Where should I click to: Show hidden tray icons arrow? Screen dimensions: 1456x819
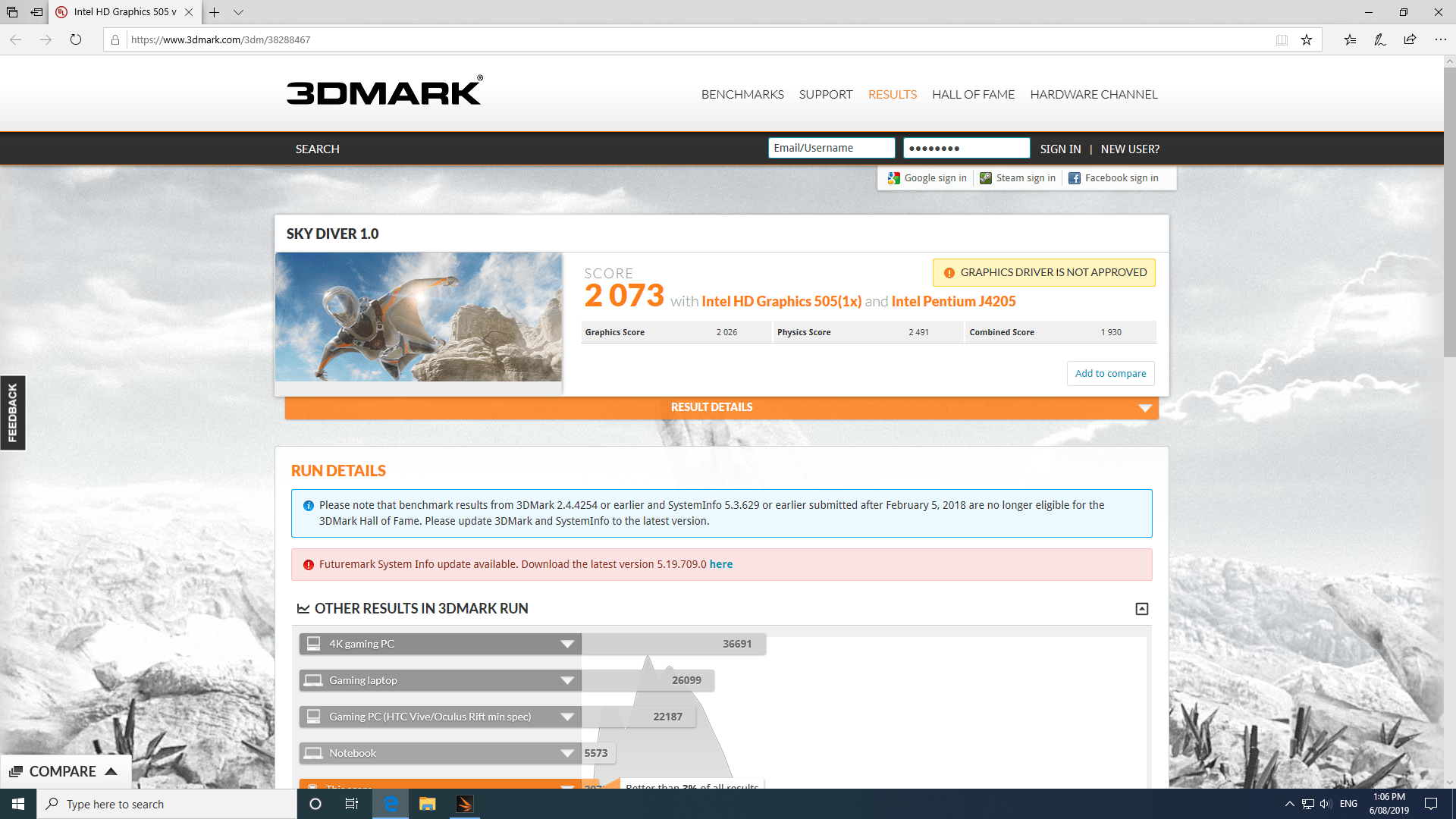[x=1289, y=804]
